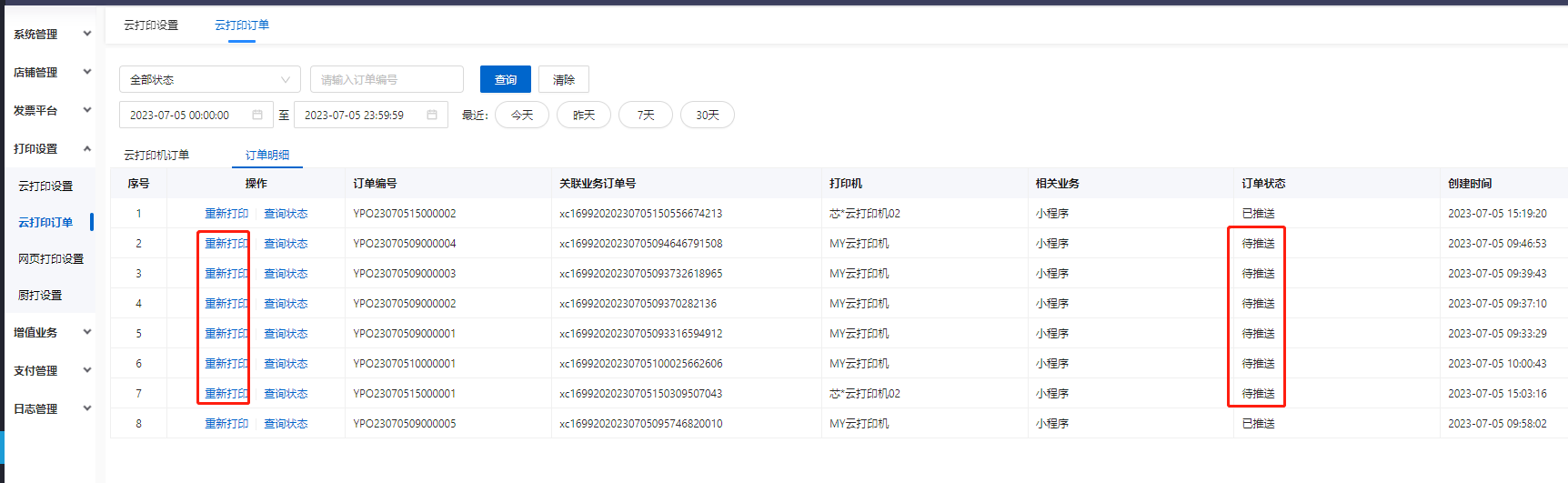Screen dimensions: 1568x483
Task: Switch to the 云打印机订单 sub-tab
Action: coord(156,155)
